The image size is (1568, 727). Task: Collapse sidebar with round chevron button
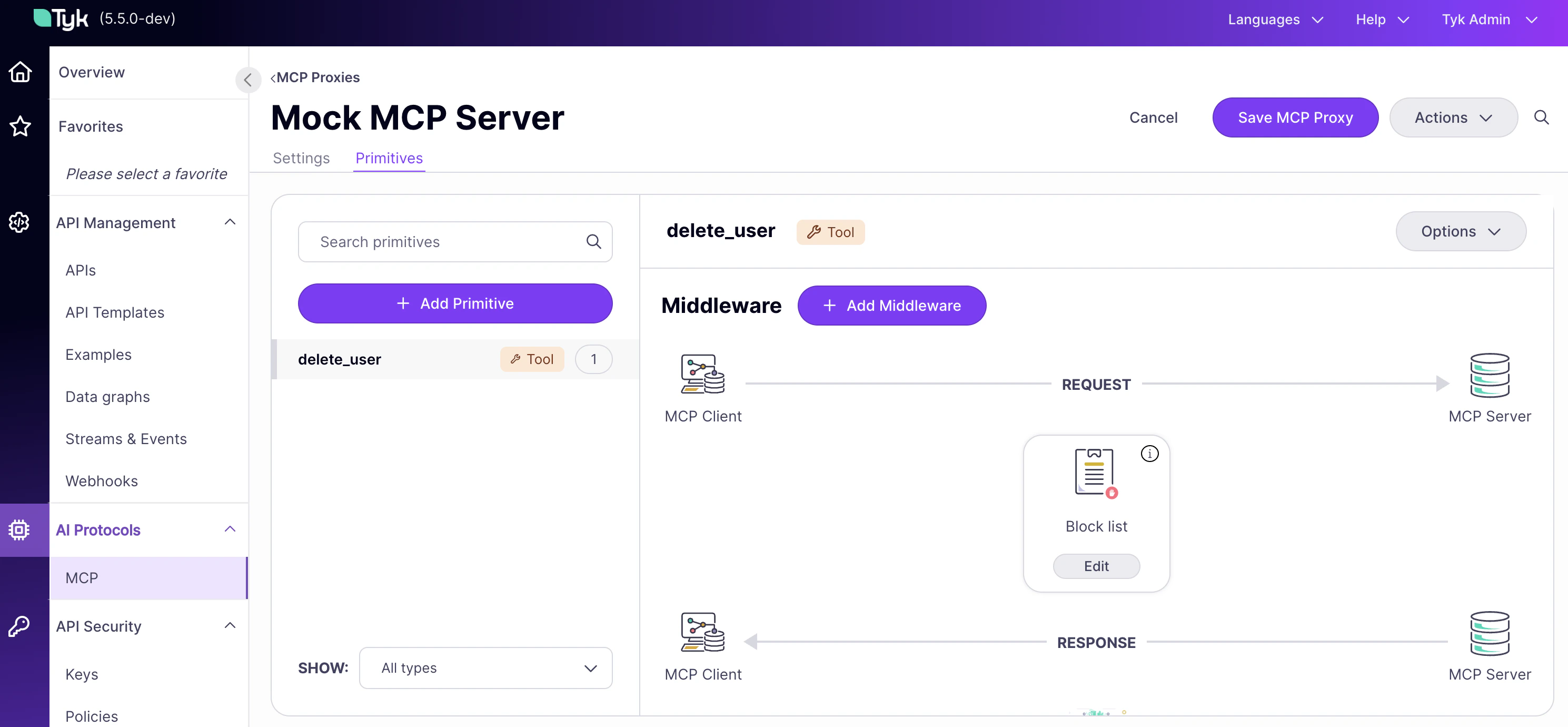248,79
